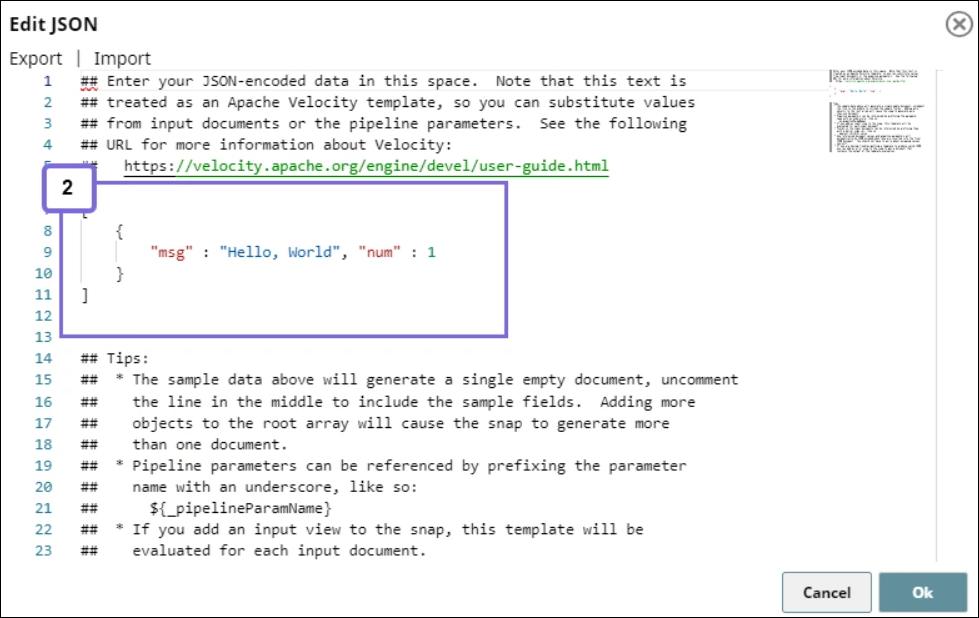Place cursor at closing bracket on line 11

tap(85, 295)
